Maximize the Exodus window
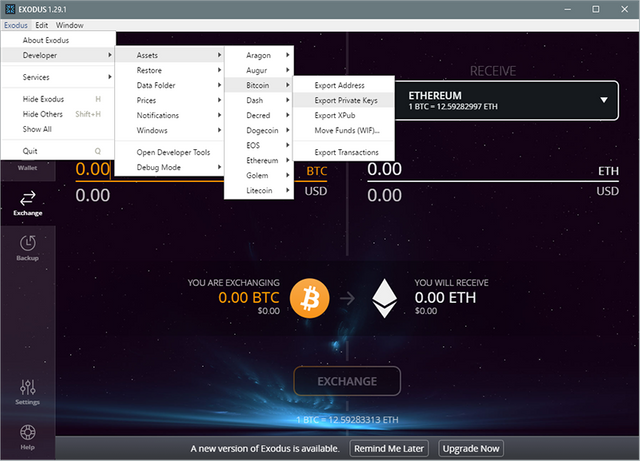640x461 pixels. click(x=596, y=9)
